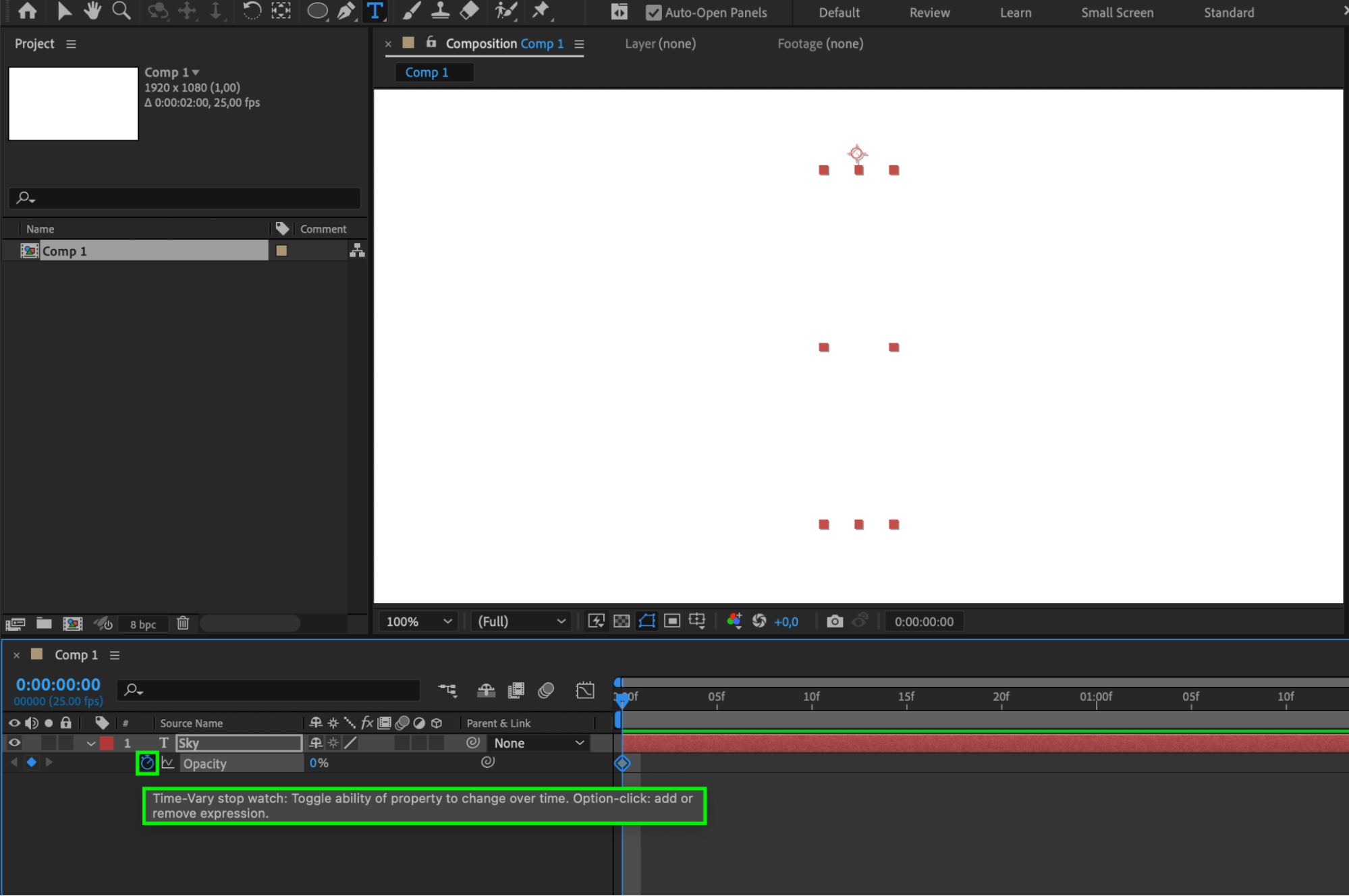
Task: Click the Opacity 0% value
Action: 319,763
